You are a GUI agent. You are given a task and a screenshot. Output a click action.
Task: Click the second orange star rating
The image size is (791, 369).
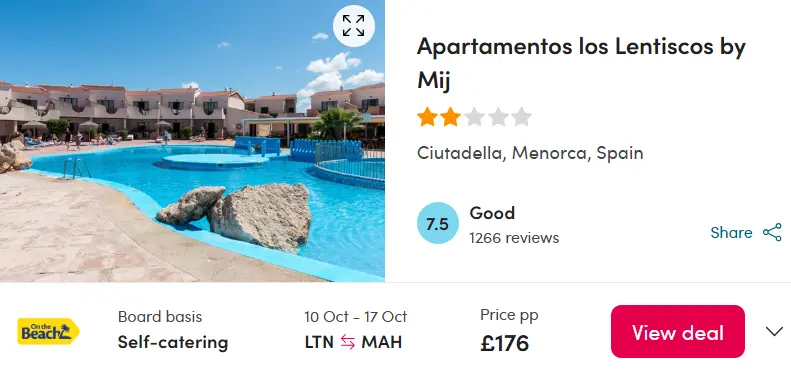(x=450, y=117)
